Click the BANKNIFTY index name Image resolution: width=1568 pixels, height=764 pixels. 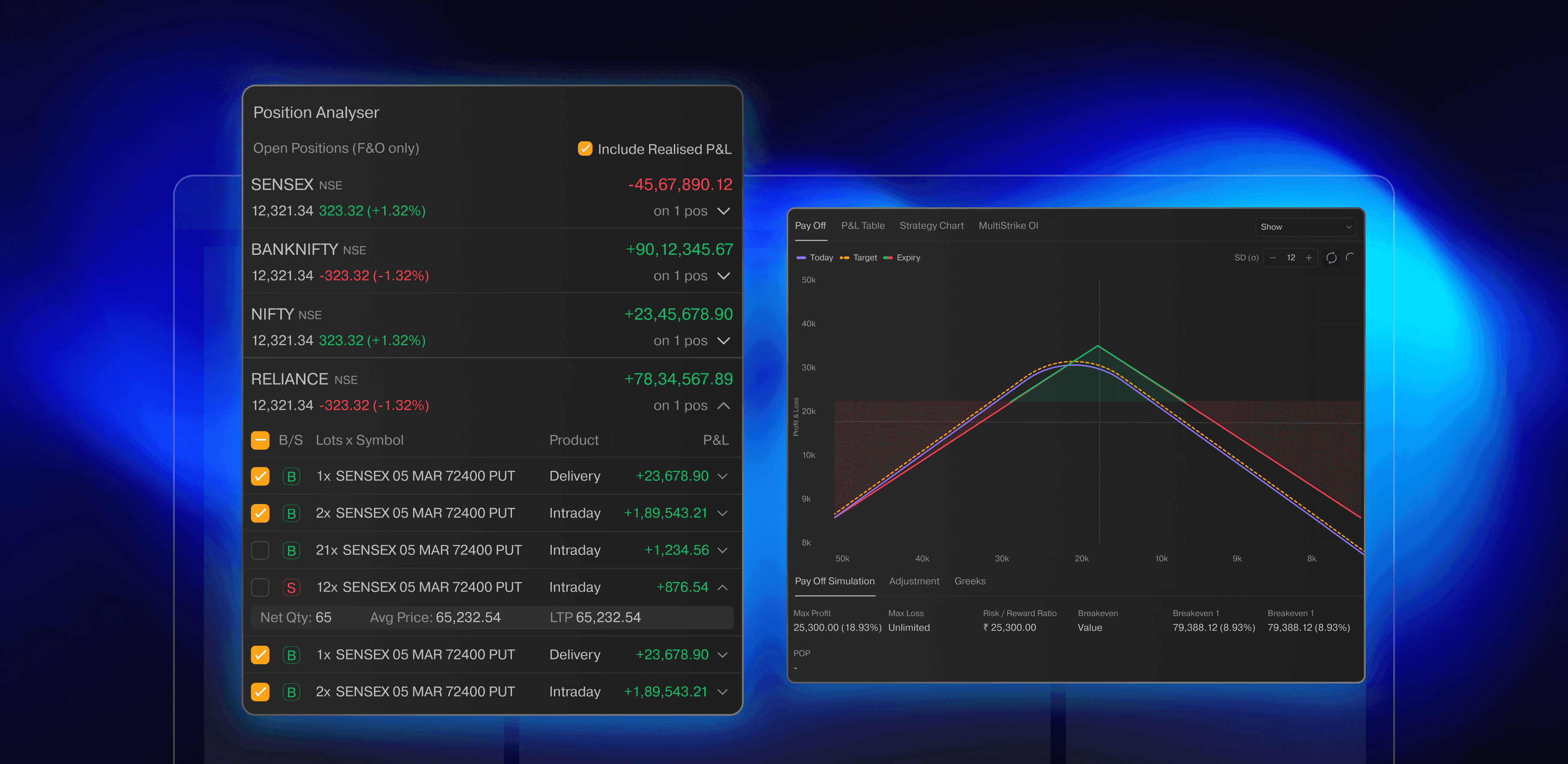294,250
